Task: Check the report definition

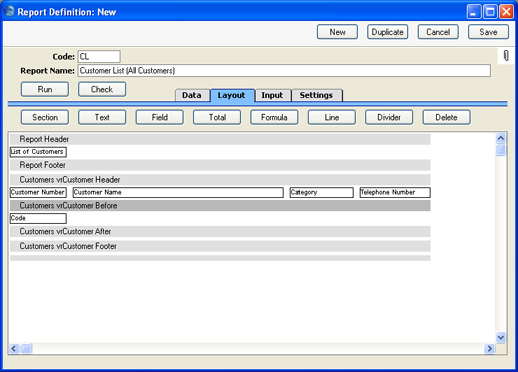Action: pyautogui.click(x=102, y=89)
